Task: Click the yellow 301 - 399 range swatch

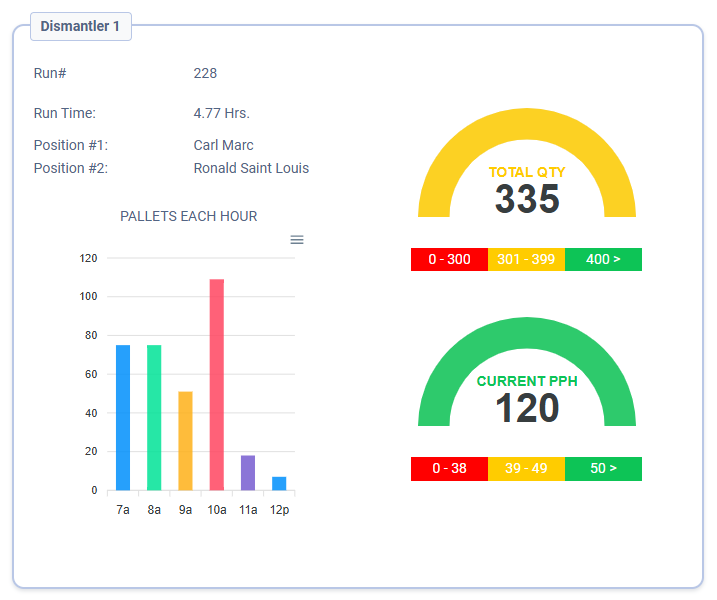Action: tap(526, 260)
